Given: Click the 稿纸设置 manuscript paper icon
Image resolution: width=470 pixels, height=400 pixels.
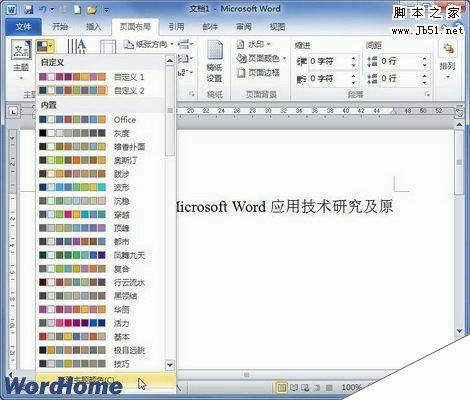Looking at the screenshot, I should 214,62.
